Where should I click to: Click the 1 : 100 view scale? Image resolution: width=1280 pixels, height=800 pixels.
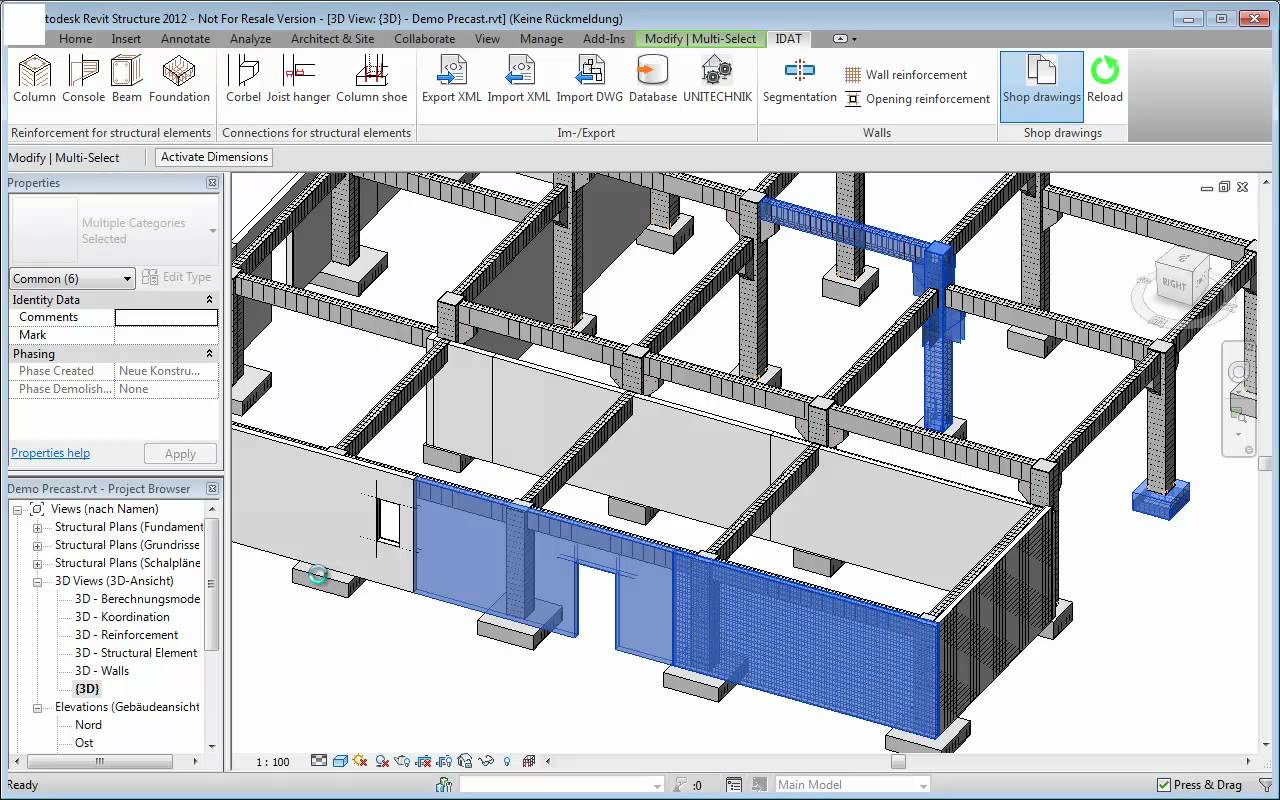(273, 762)
